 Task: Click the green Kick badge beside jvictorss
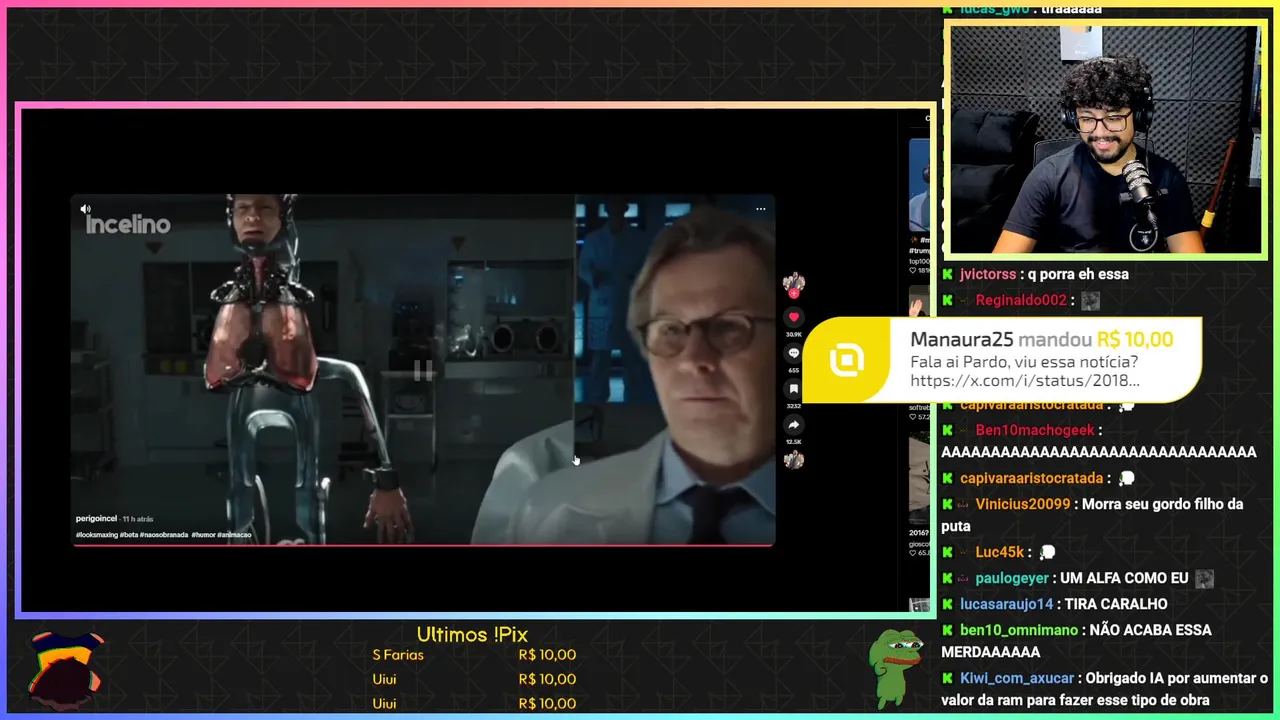pyautogui.click(x=947, y=274)
